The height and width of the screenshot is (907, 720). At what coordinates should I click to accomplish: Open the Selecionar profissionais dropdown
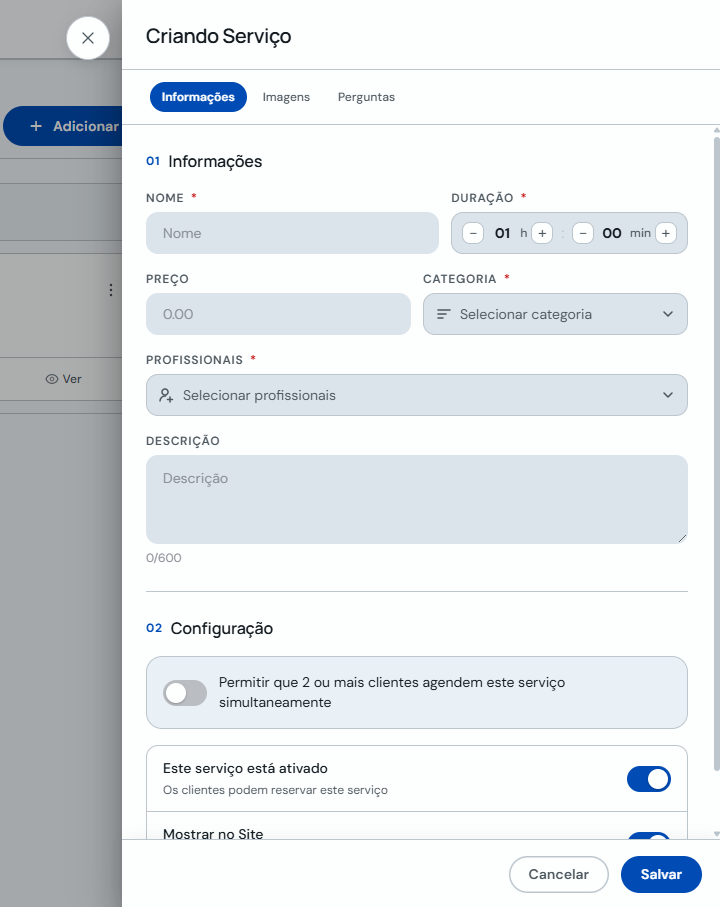pos(416,395)
